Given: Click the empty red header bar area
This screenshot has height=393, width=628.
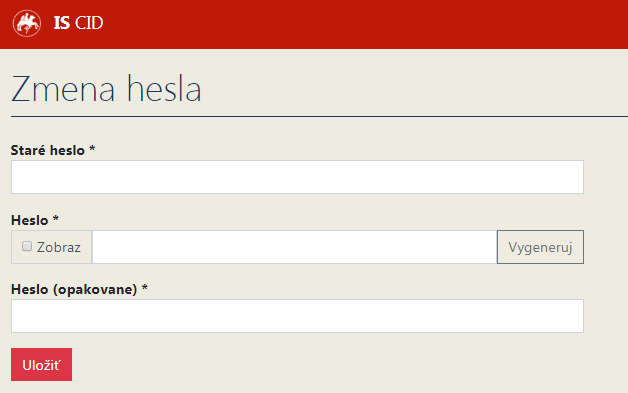Looking at the screenshot, I should point(360,24).
